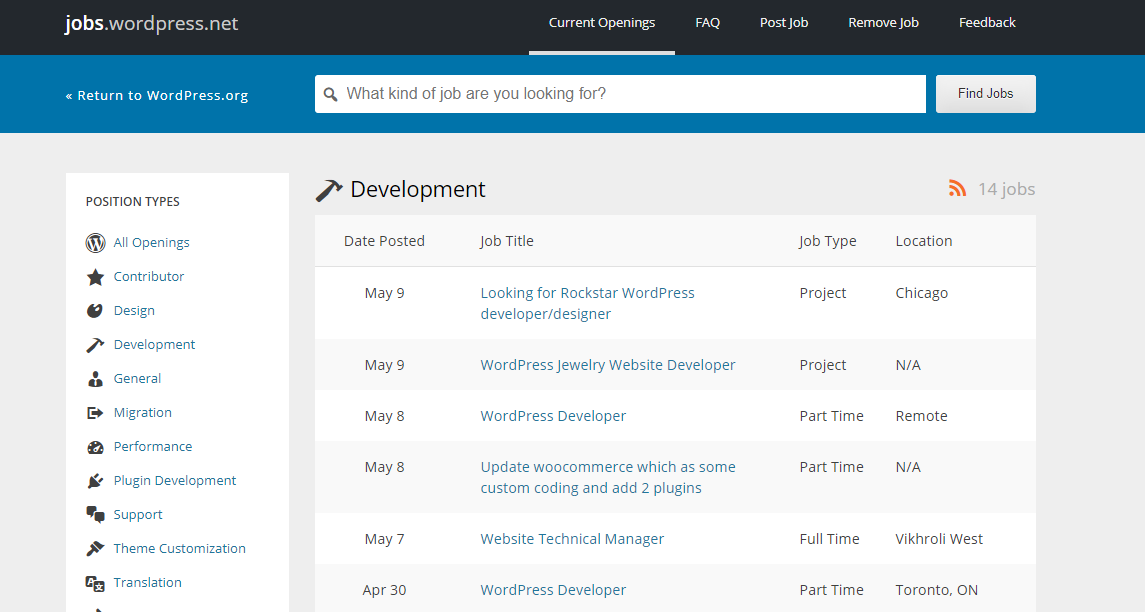The width and height of the screenshot is (1145, 612).
Task: Click the Job Title column header
Action: pyautogui.click(x=507, y=241)
